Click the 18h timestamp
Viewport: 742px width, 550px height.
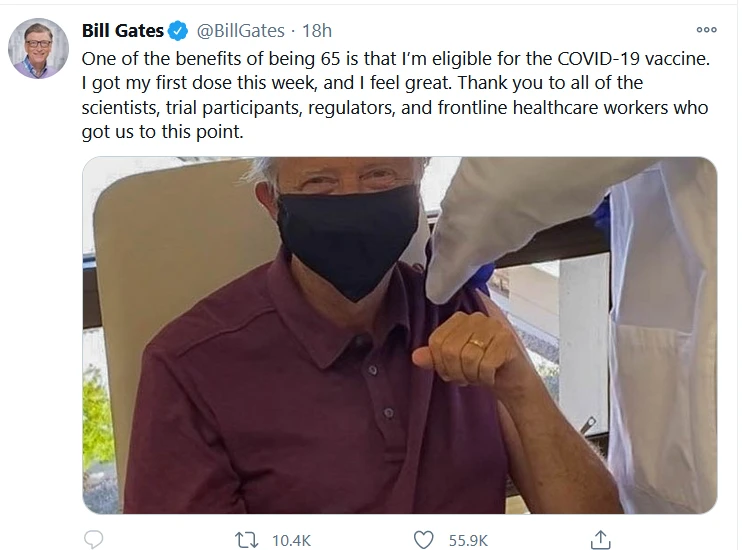tap(317, 31)
